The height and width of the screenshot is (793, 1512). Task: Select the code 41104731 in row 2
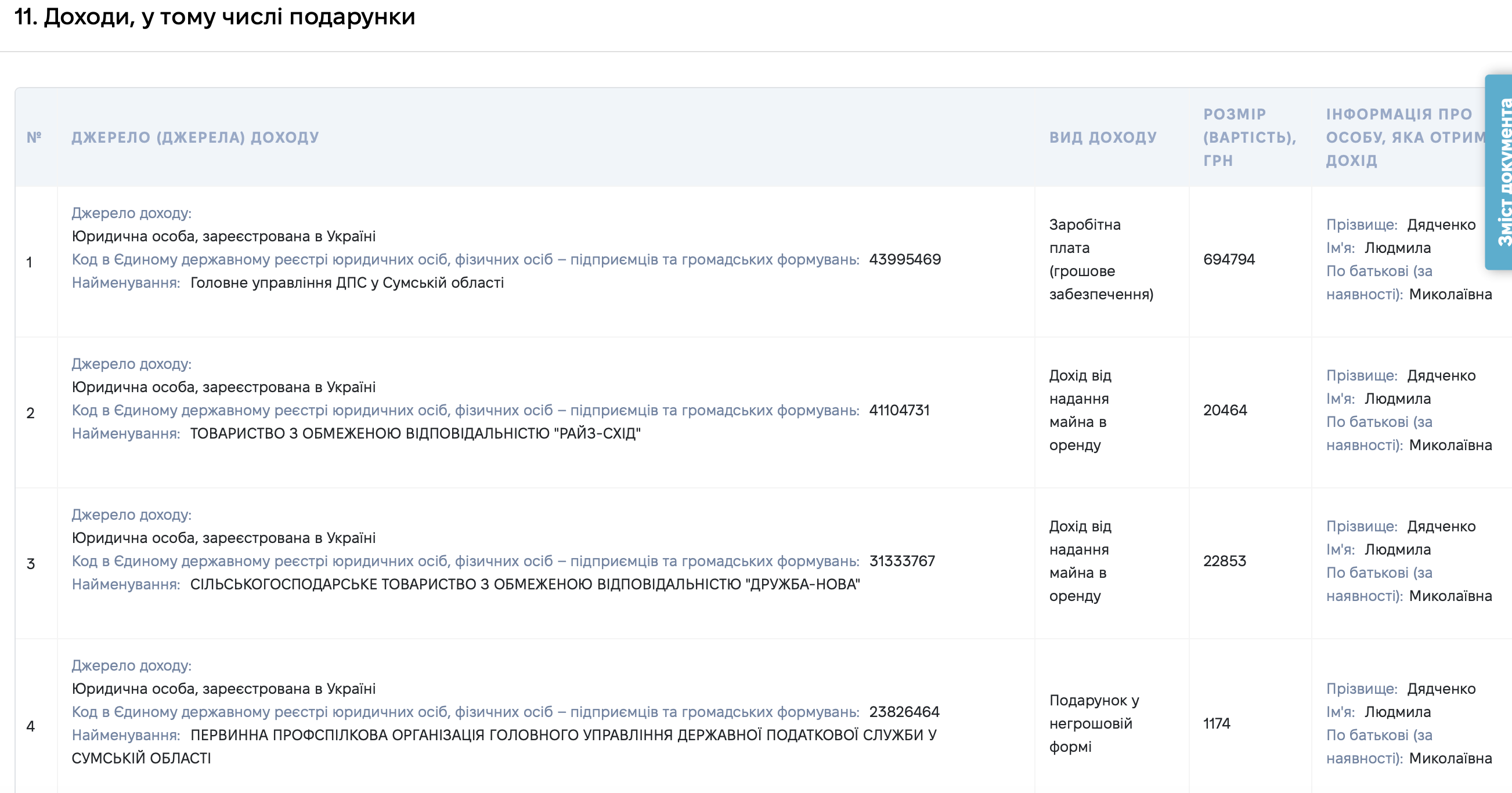[899, 410]
